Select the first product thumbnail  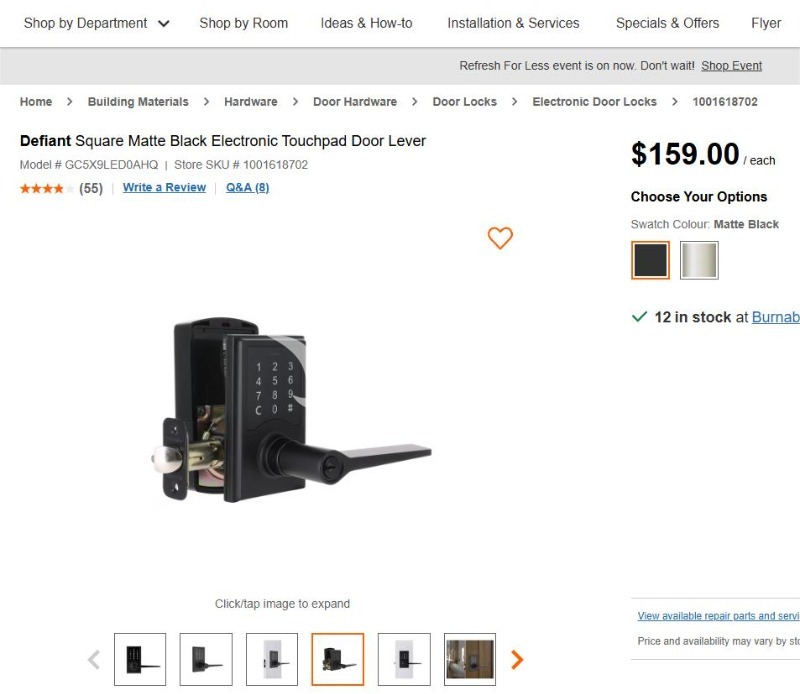140,660
